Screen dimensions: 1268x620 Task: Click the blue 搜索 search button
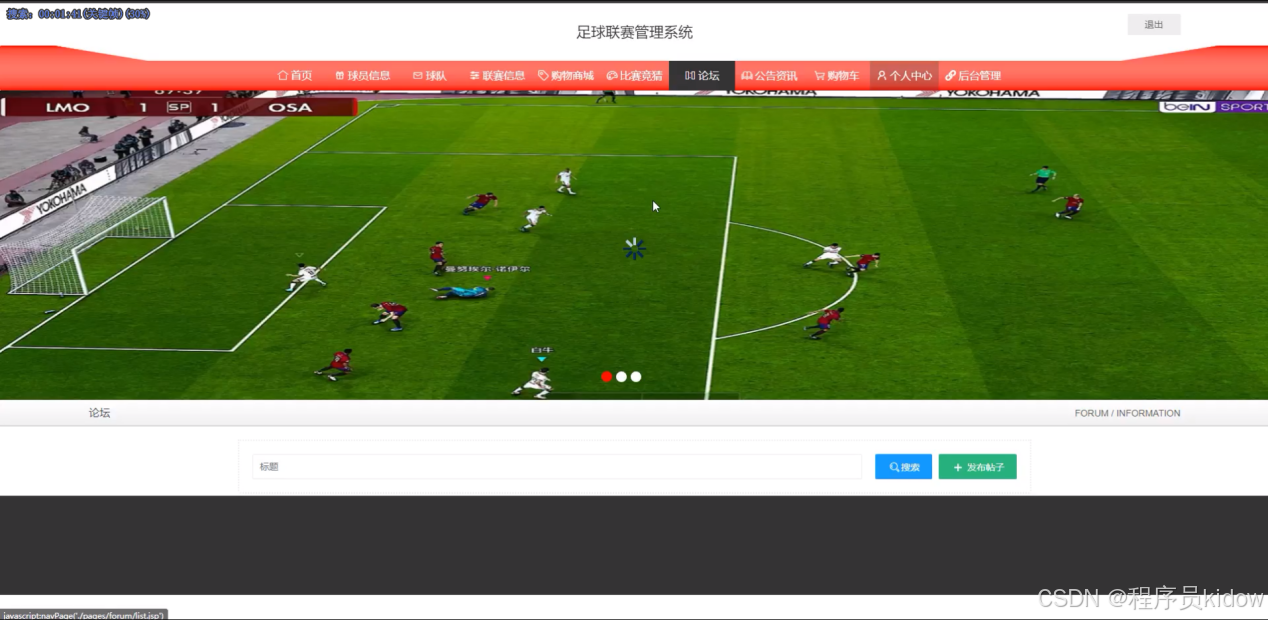(x=903, y=467)
